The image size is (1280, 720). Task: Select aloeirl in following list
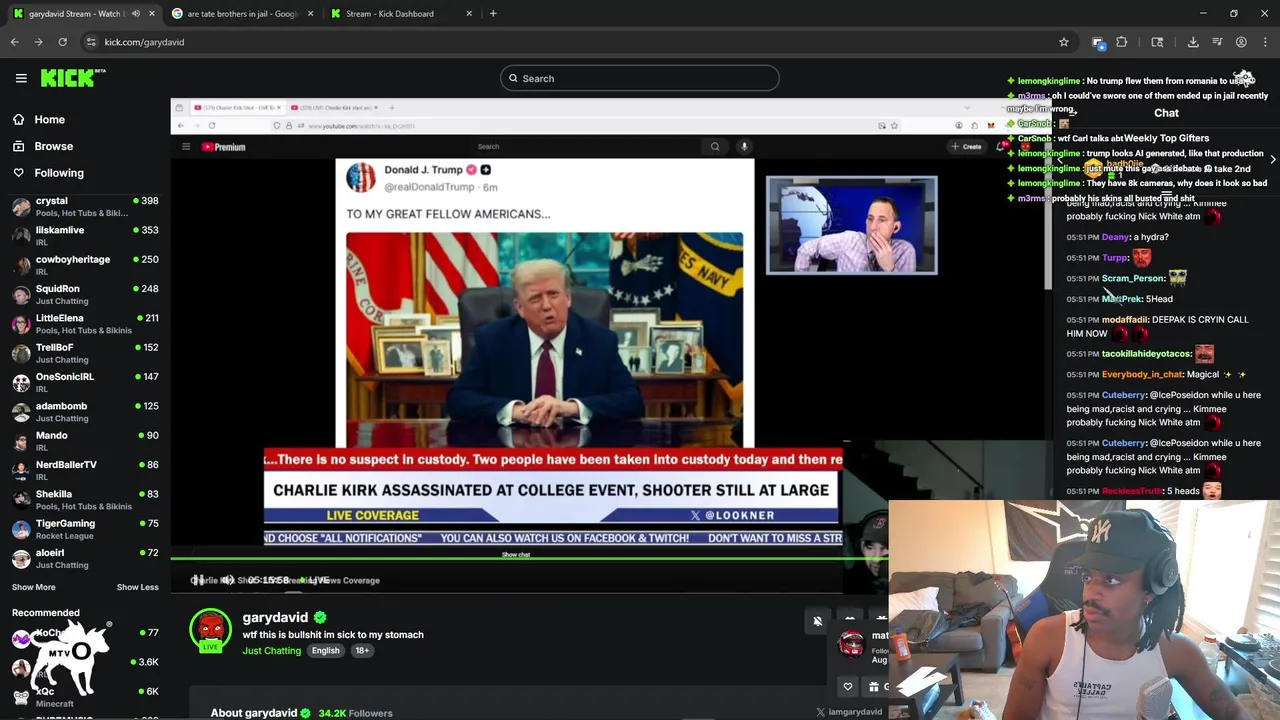click(85, 558)
